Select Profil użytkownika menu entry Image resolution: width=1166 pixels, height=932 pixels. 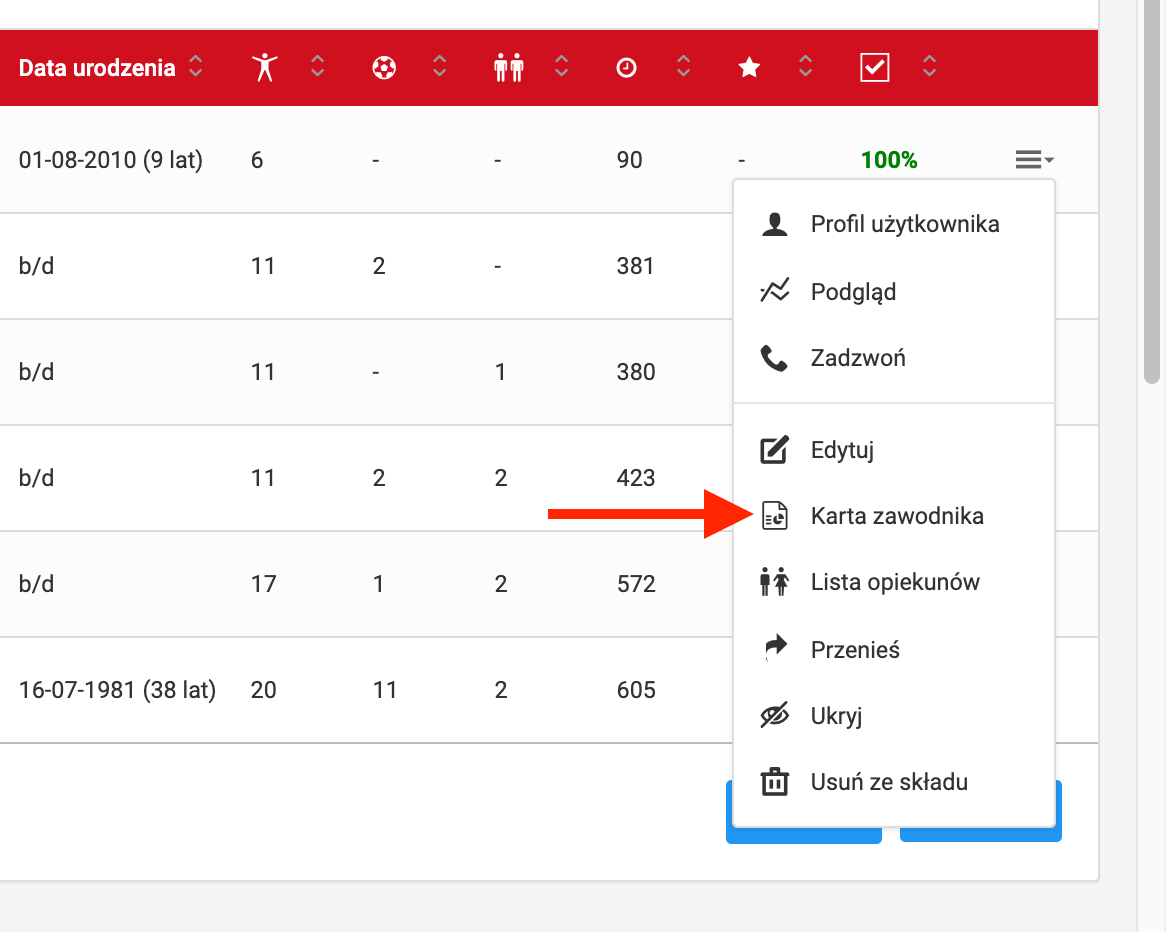click(904, 224)
